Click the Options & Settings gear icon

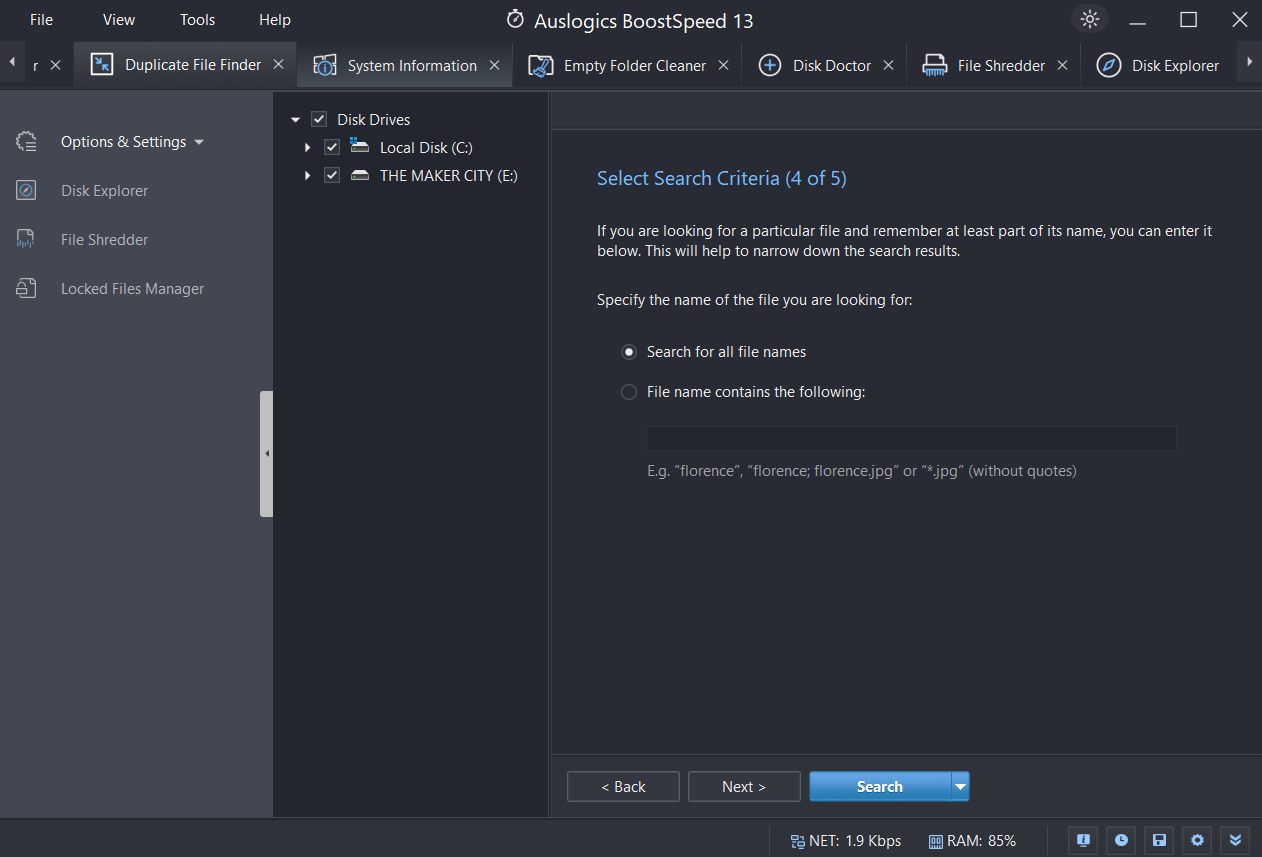(27, 142)
